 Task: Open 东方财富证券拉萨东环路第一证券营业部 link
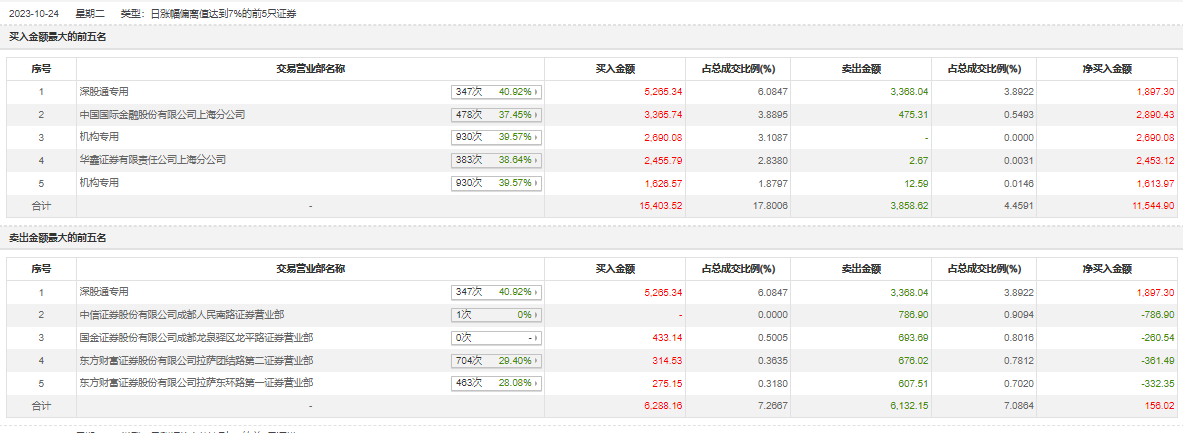point(196,383)
